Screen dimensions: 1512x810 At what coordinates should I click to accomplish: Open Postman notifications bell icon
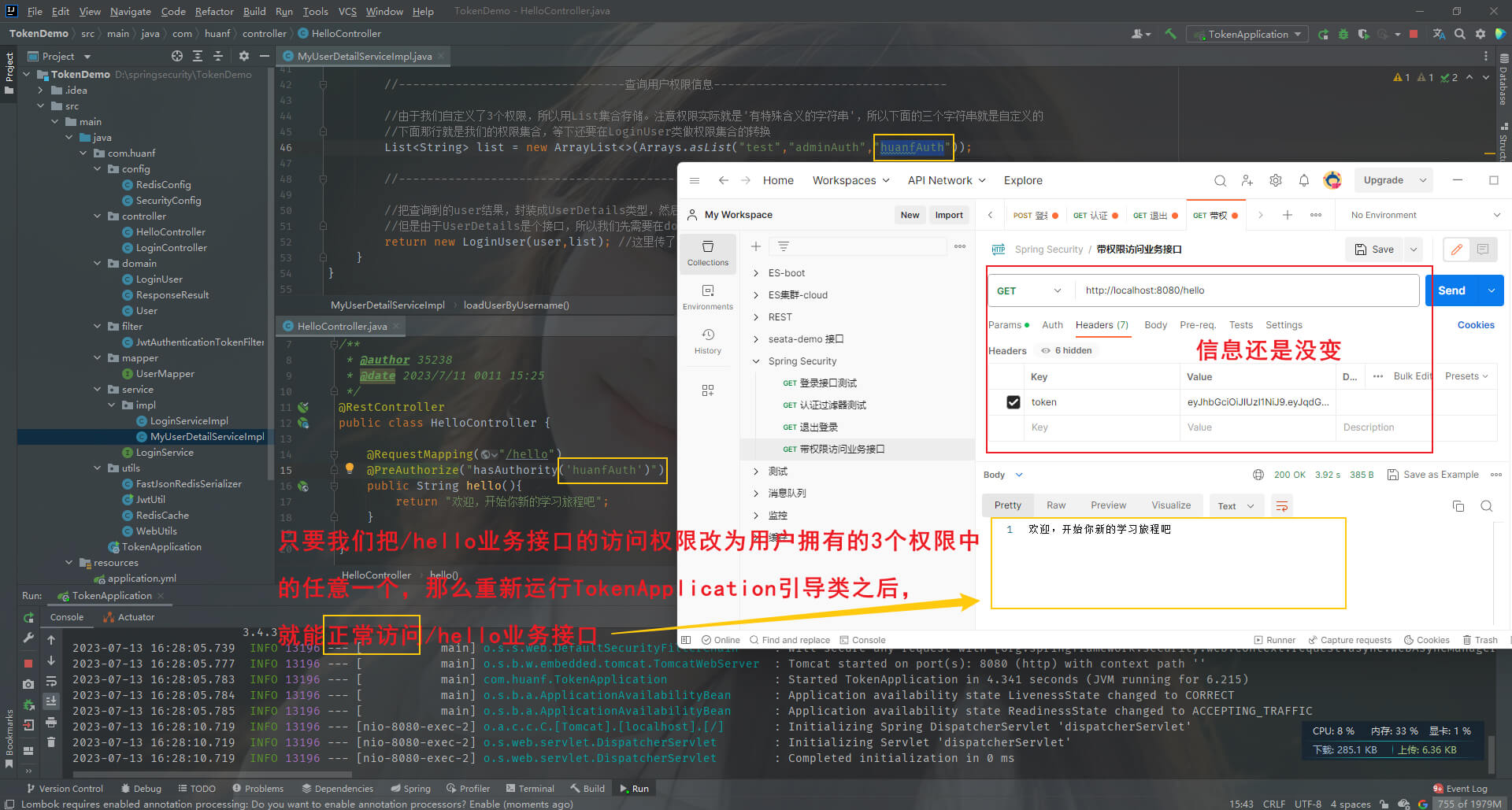[x=1304, y=180]
